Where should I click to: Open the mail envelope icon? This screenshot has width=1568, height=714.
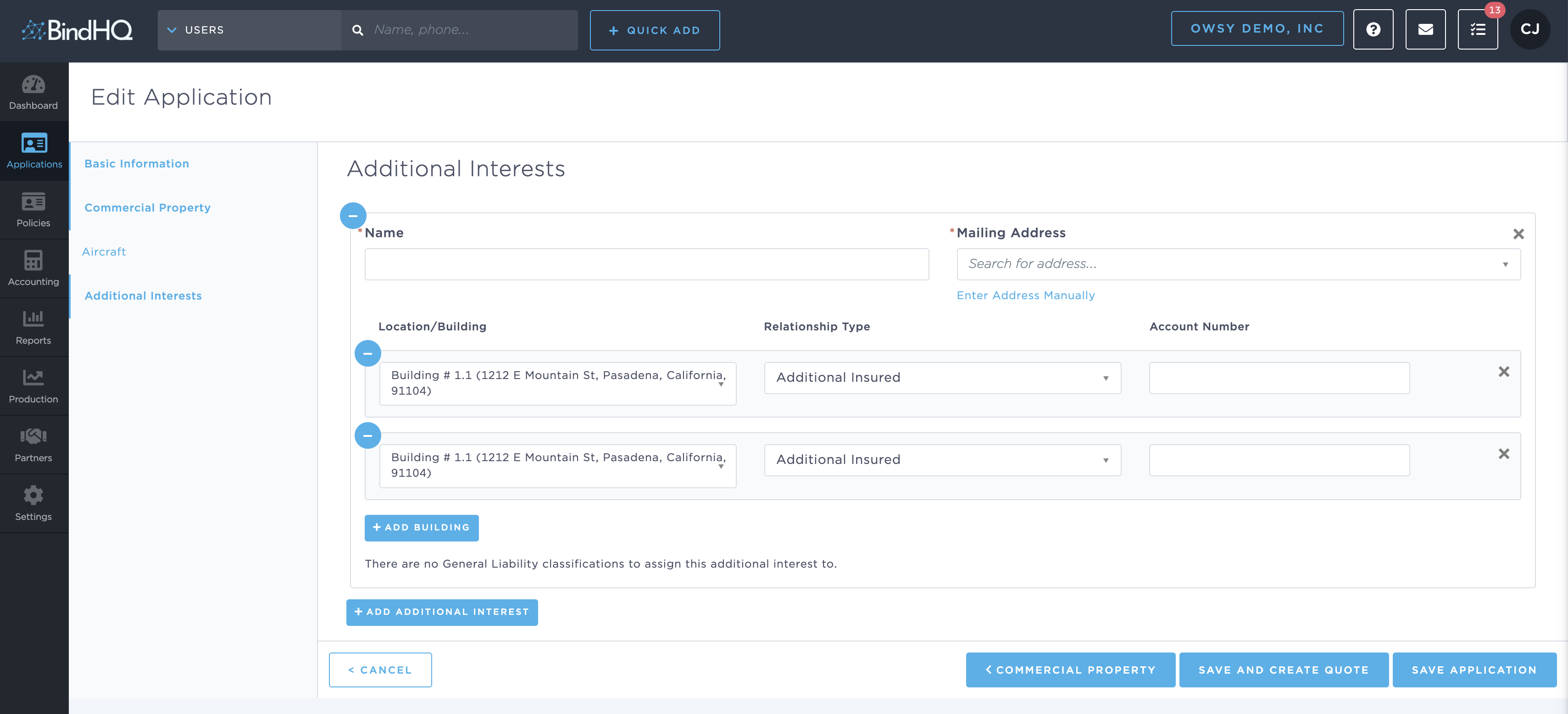pyautogui.click(x=1425, y=30)
